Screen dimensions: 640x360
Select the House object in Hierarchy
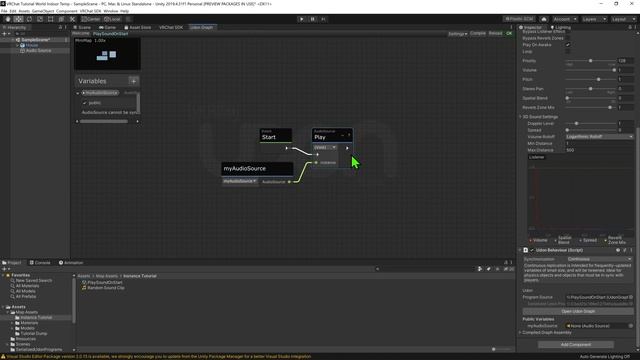coord(31,45)
